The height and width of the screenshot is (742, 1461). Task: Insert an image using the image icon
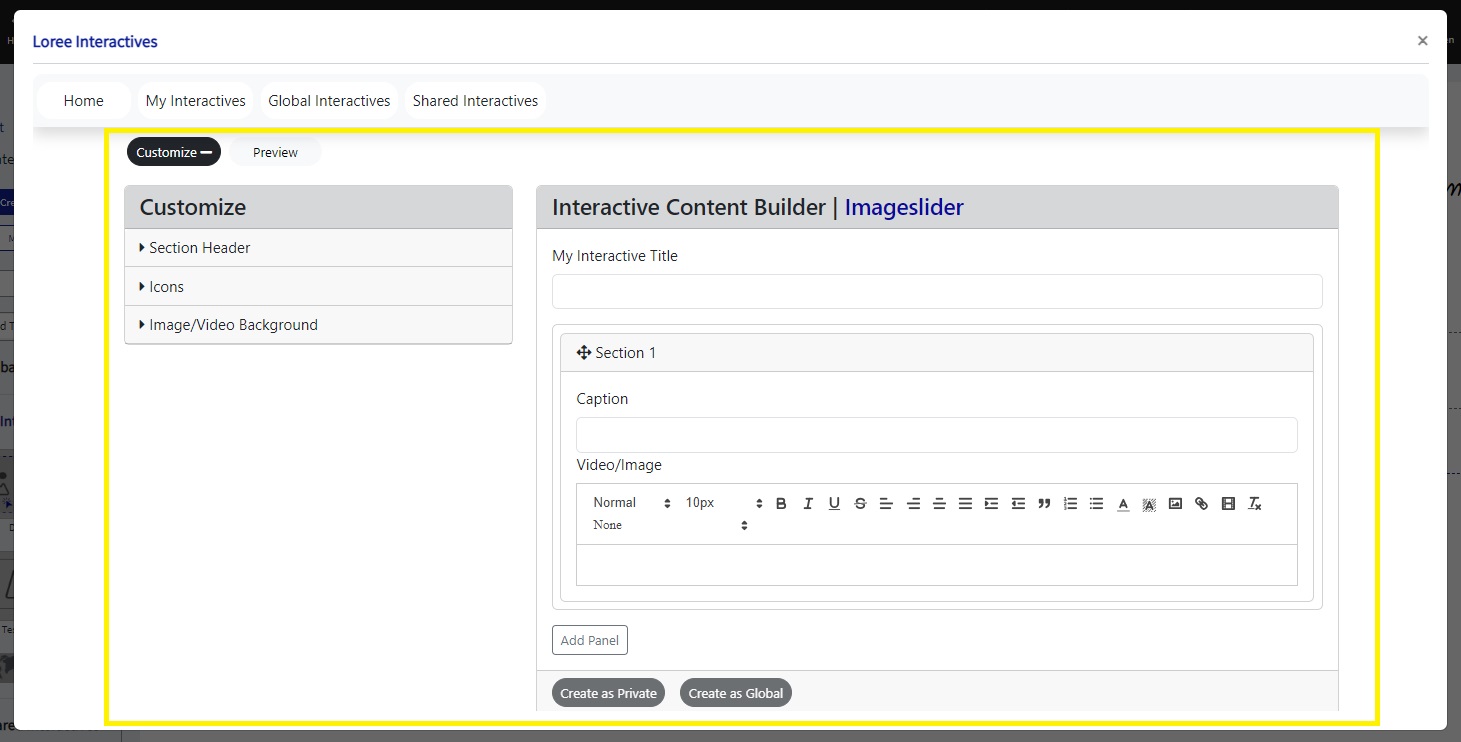(x=1175, y=503)
